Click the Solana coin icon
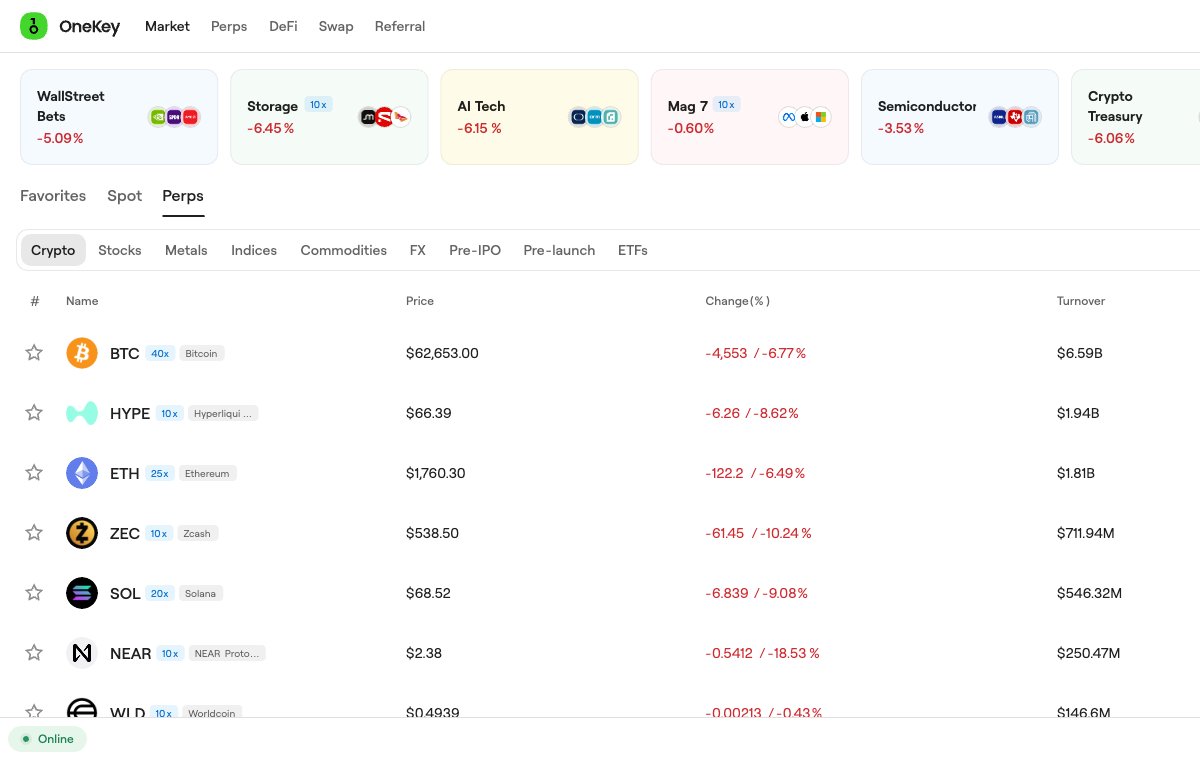This screenshot has width=1200, height=760. [x=82, y=593]
